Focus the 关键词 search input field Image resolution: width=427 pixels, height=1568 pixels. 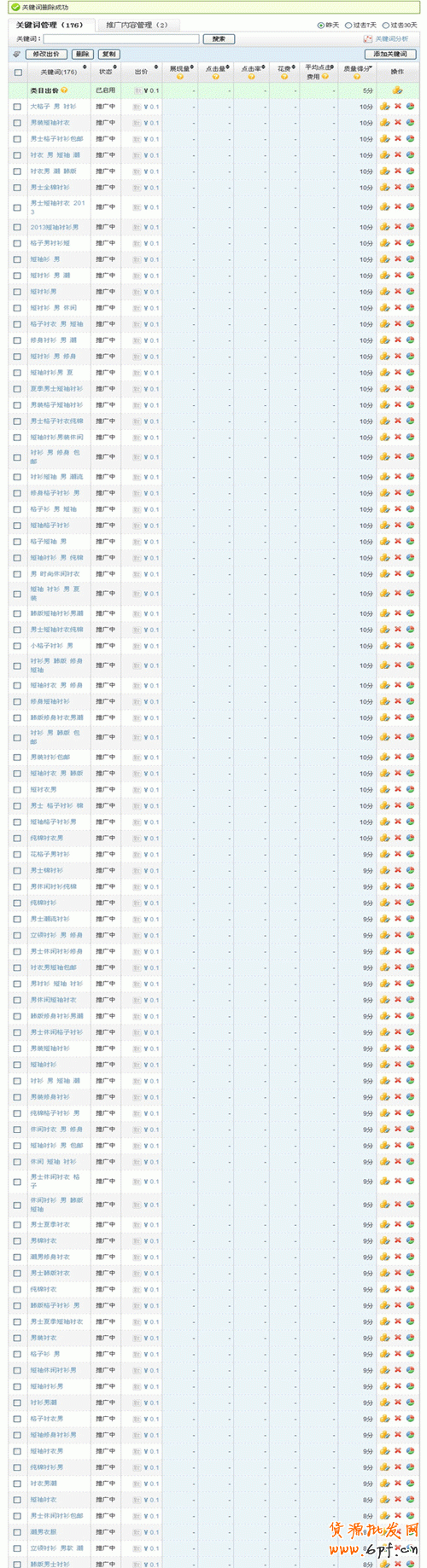(120, 39)
